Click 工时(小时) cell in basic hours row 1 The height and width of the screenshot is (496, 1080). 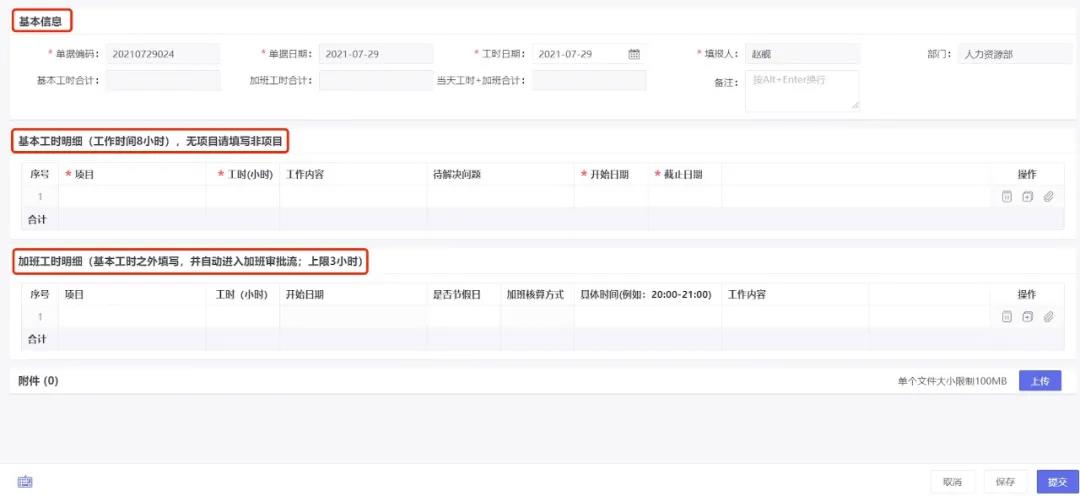click(x=243, y=197)
